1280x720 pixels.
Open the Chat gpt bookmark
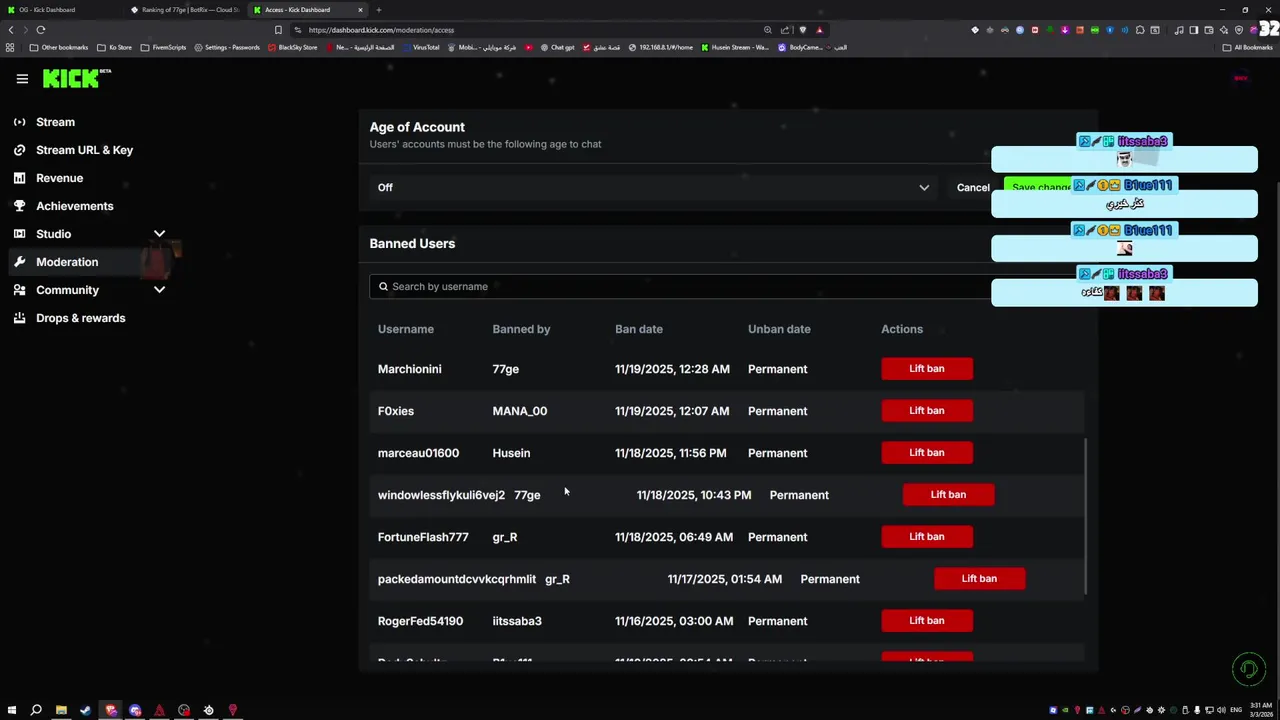(557, 47)
